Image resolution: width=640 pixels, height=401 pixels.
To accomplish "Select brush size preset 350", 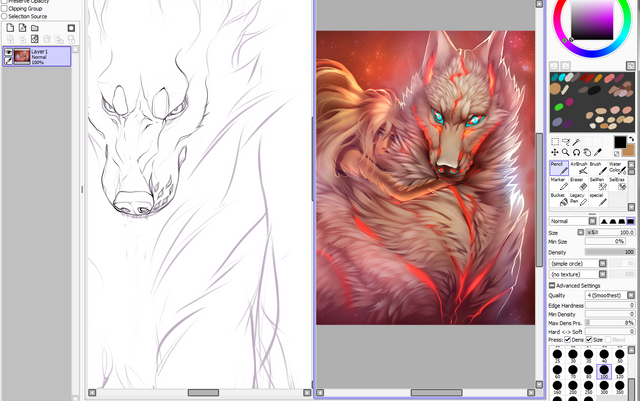I will coord(620,387).
